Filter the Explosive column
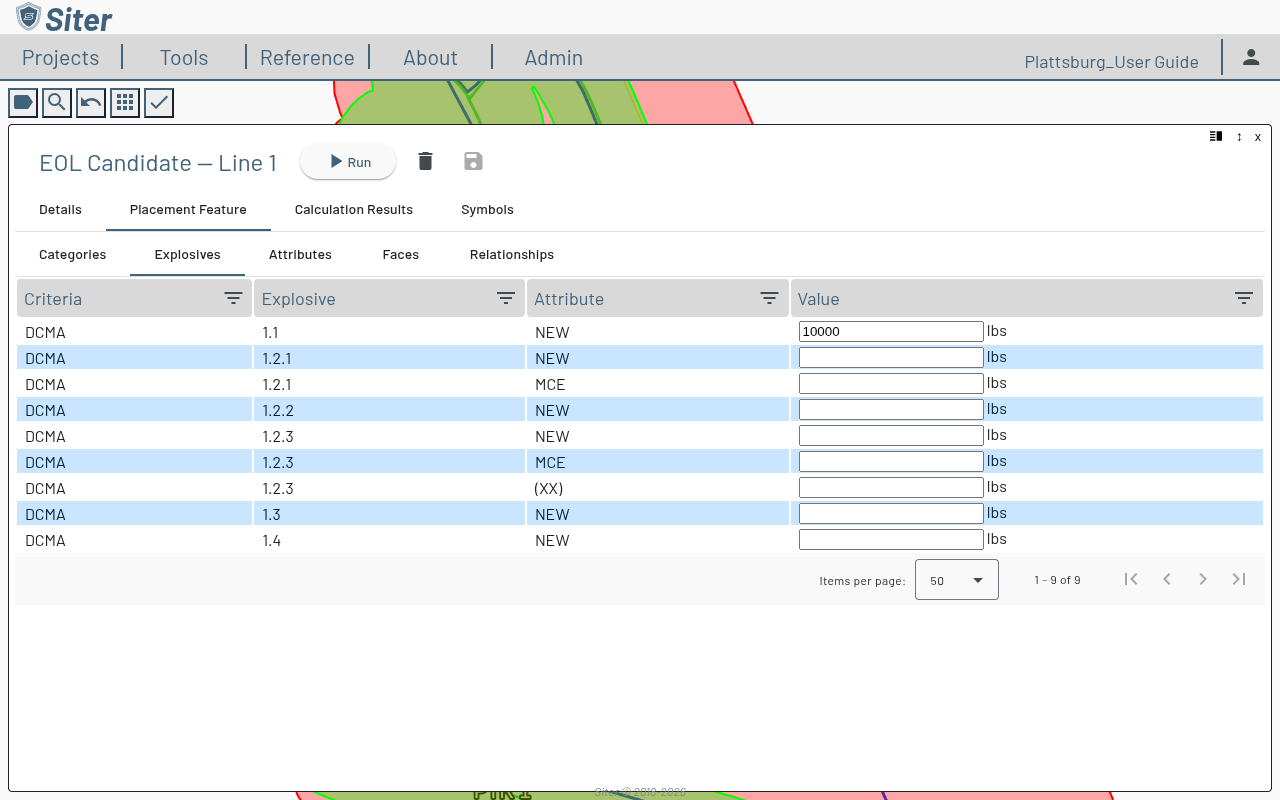This screenshot has width=1280, height=800. point(506,298)
